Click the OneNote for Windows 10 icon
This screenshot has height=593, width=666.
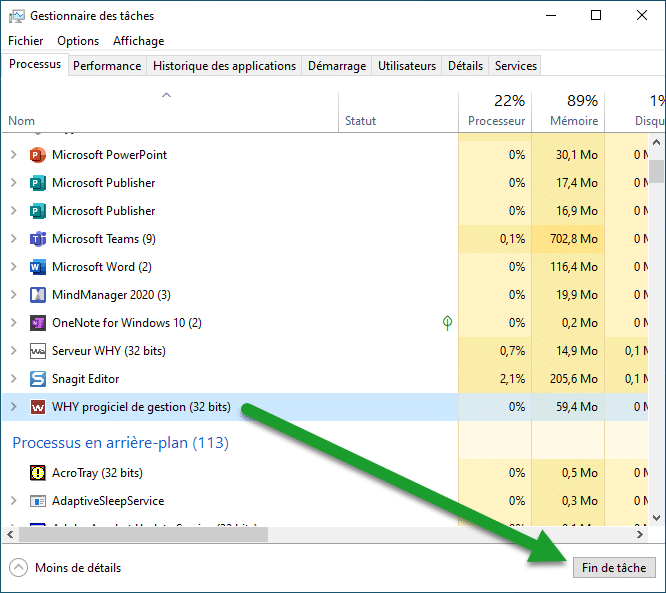click(x=37, y=323)
